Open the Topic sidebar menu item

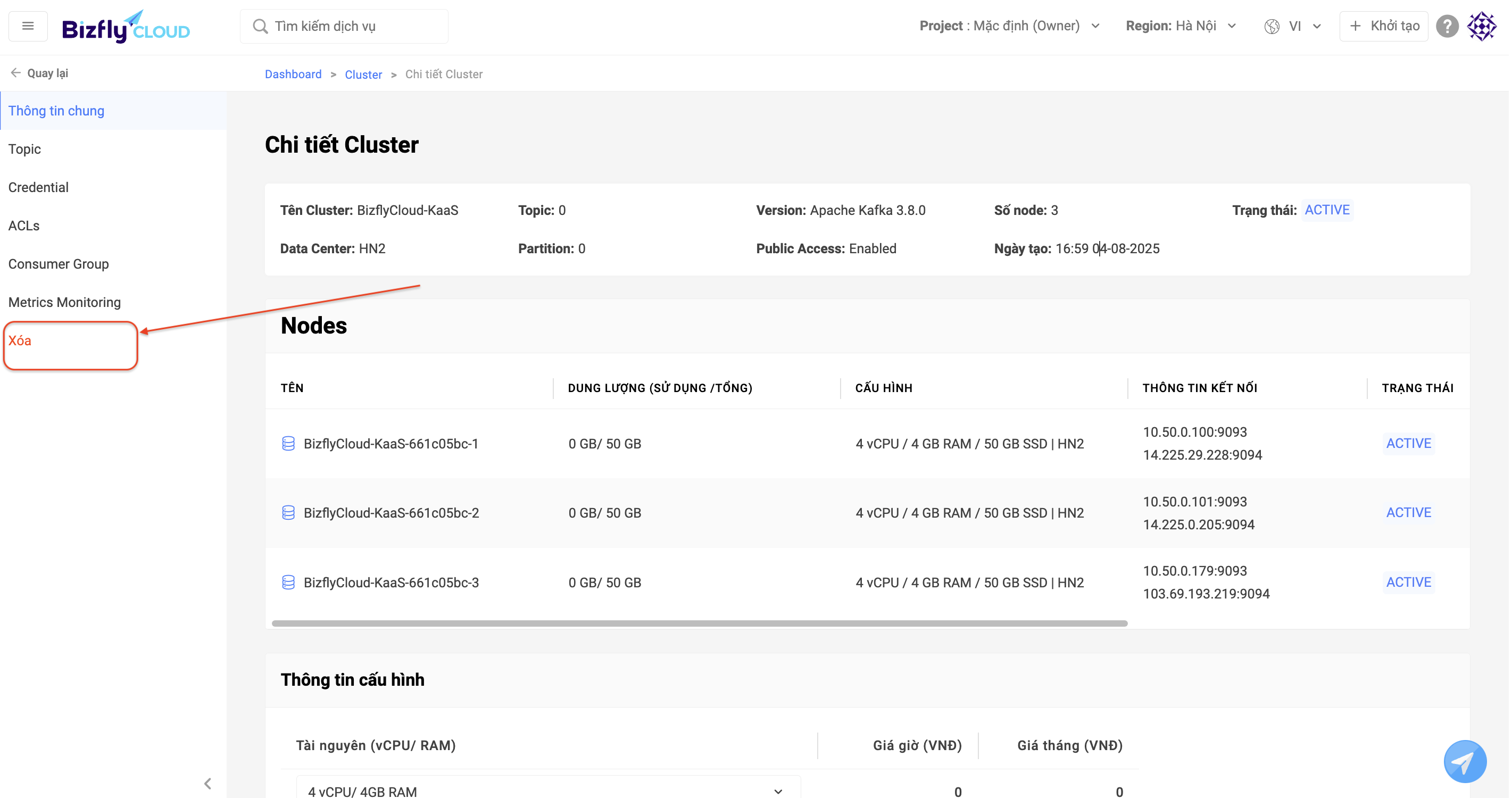[x=24, y=149]
